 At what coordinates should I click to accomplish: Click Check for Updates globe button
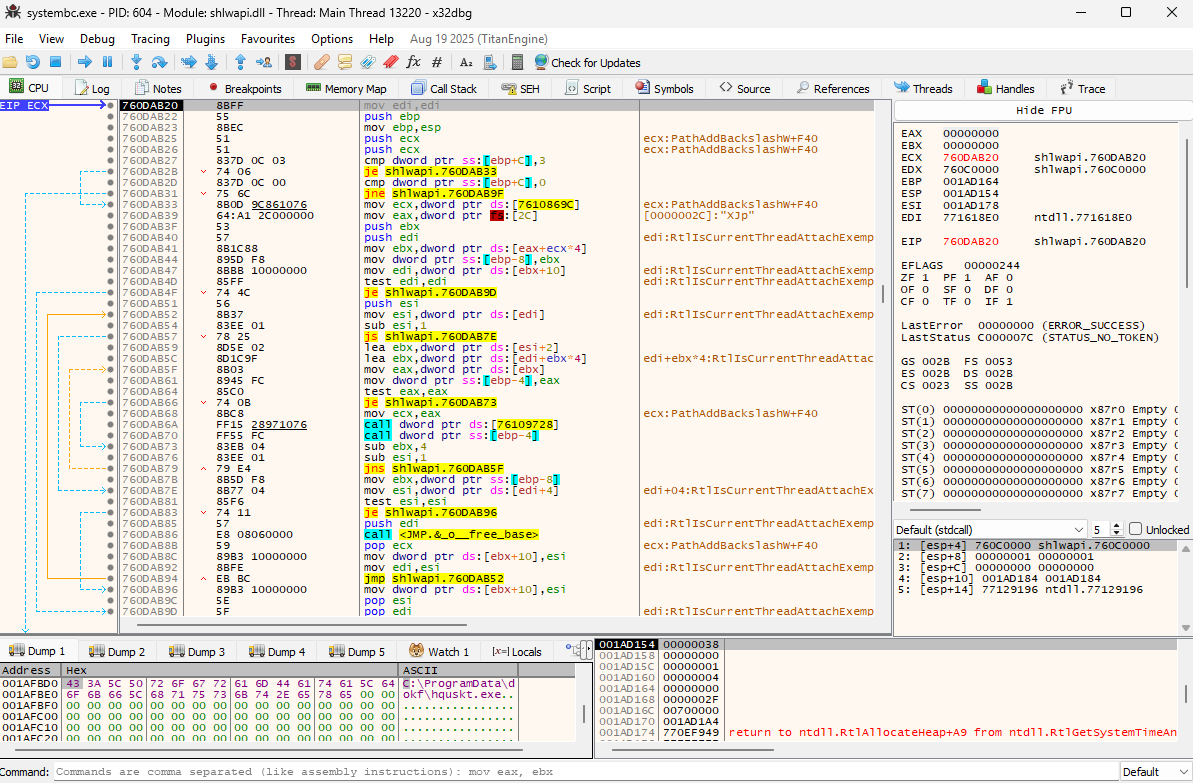587,62
